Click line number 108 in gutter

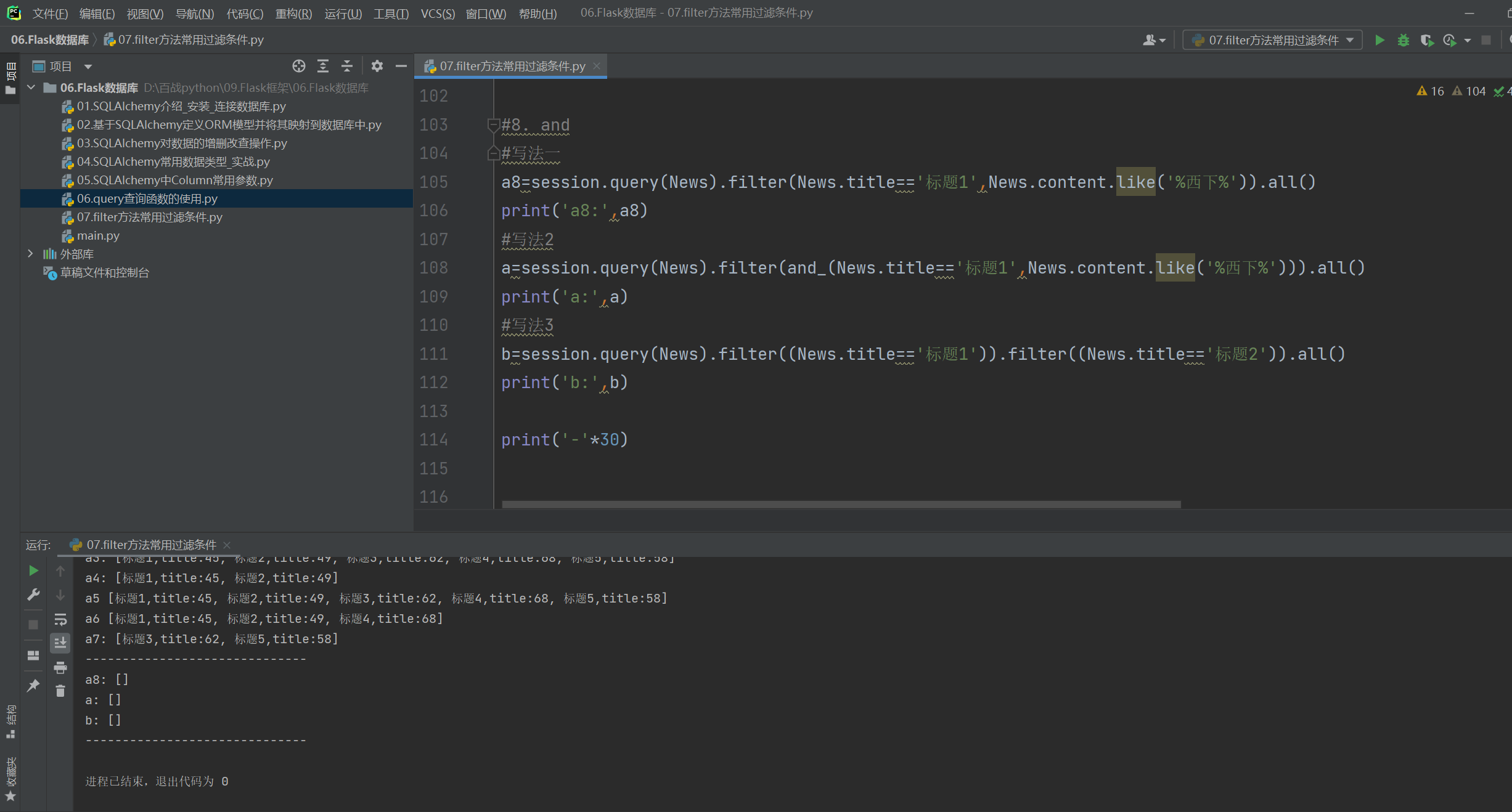(434, 267)
